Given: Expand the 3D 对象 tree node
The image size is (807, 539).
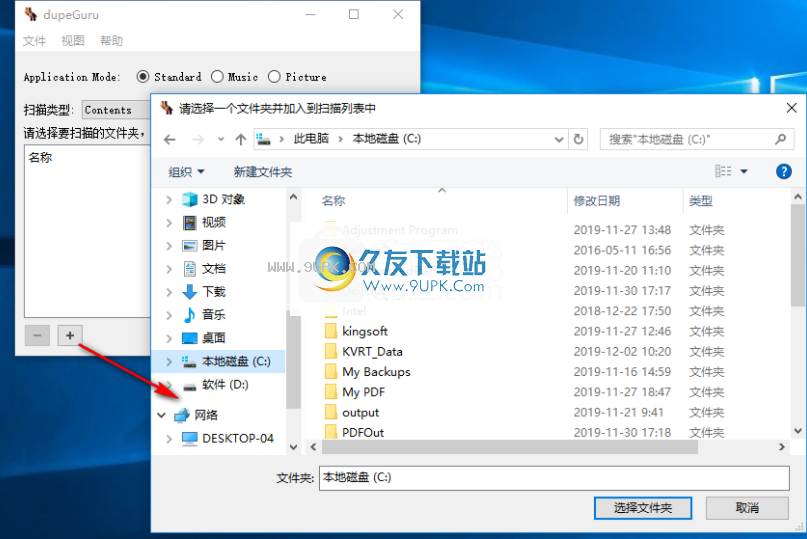Looking at the screenshot, I should tap(169, 199).
